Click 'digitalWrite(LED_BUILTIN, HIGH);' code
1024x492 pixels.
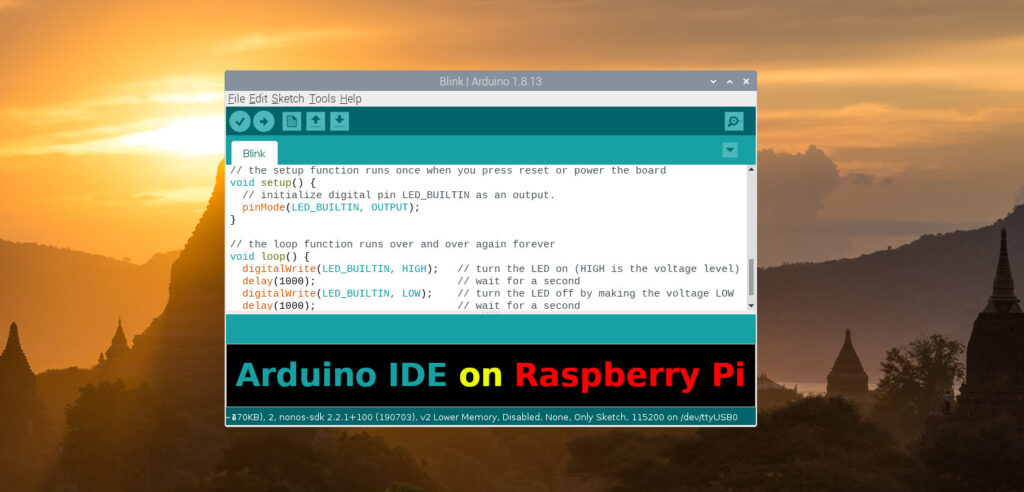(340, 269)
